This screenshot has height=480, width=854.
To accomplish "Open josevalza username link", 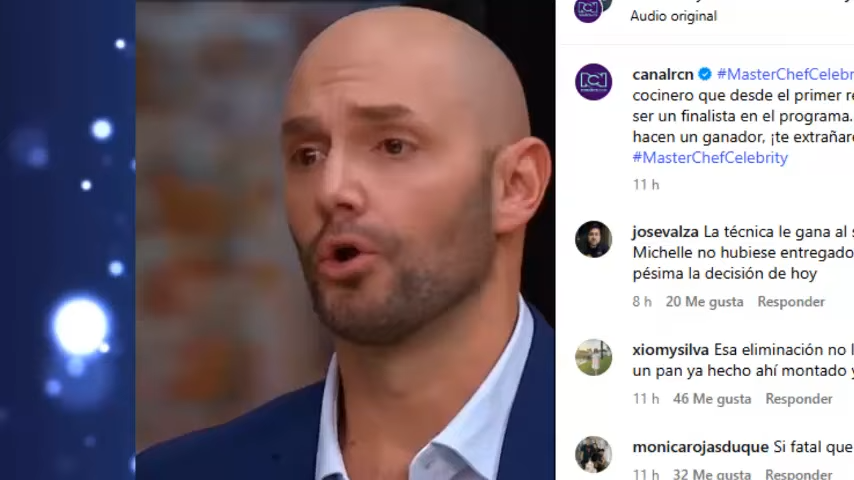I will click(665, 232).
